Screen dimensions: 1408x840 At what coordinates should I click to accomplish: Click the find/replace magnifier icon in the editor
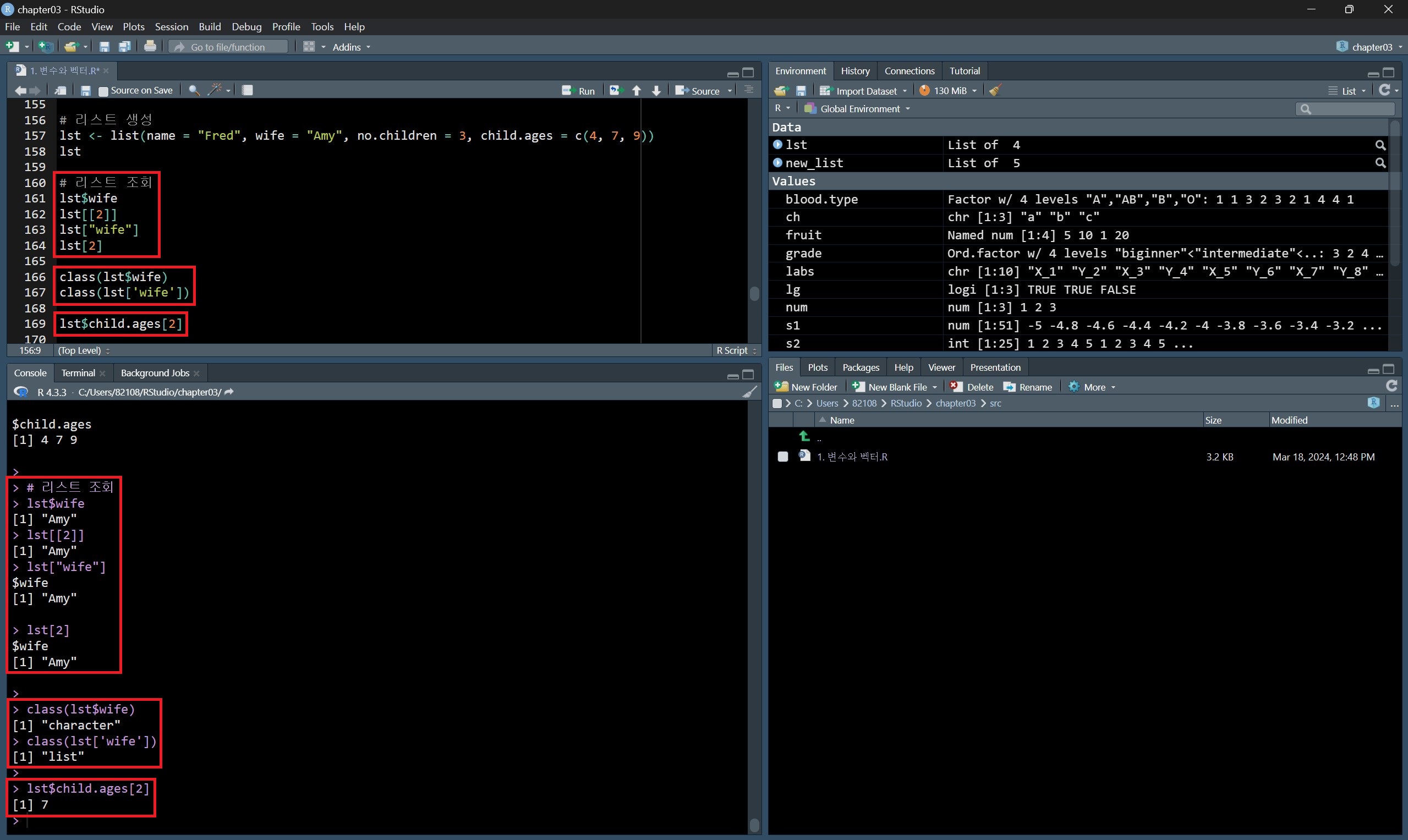click(194, 91)
